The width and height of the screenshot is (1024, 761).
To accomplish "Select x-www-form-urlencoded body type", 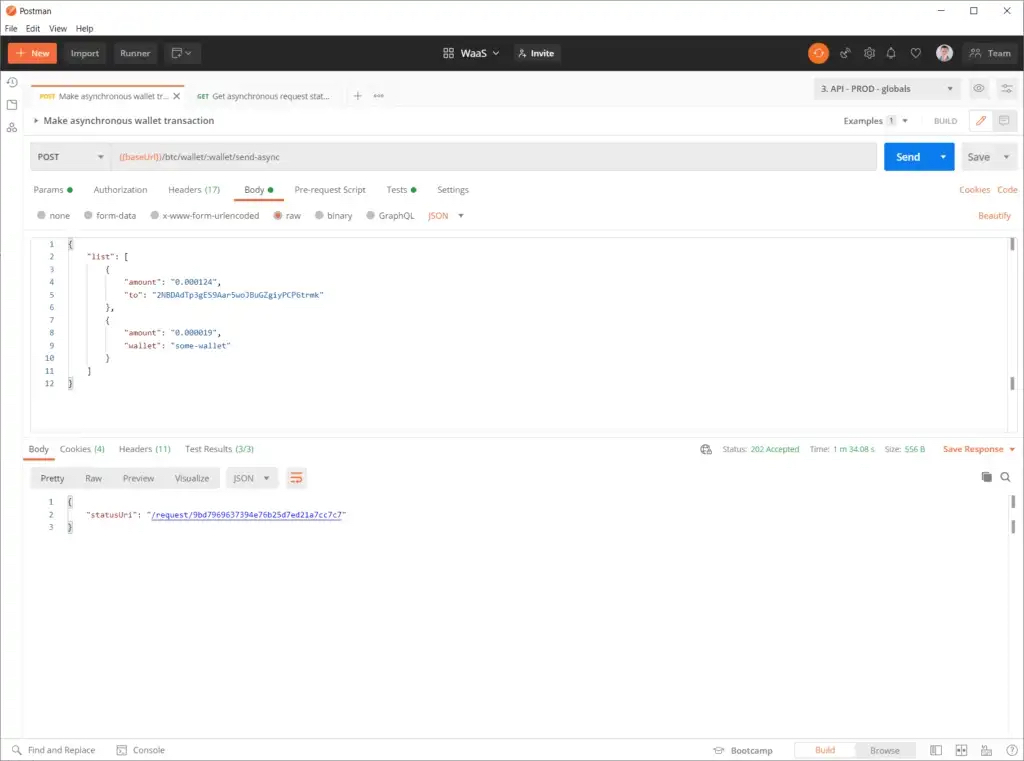I will click(x=204, y=216).
